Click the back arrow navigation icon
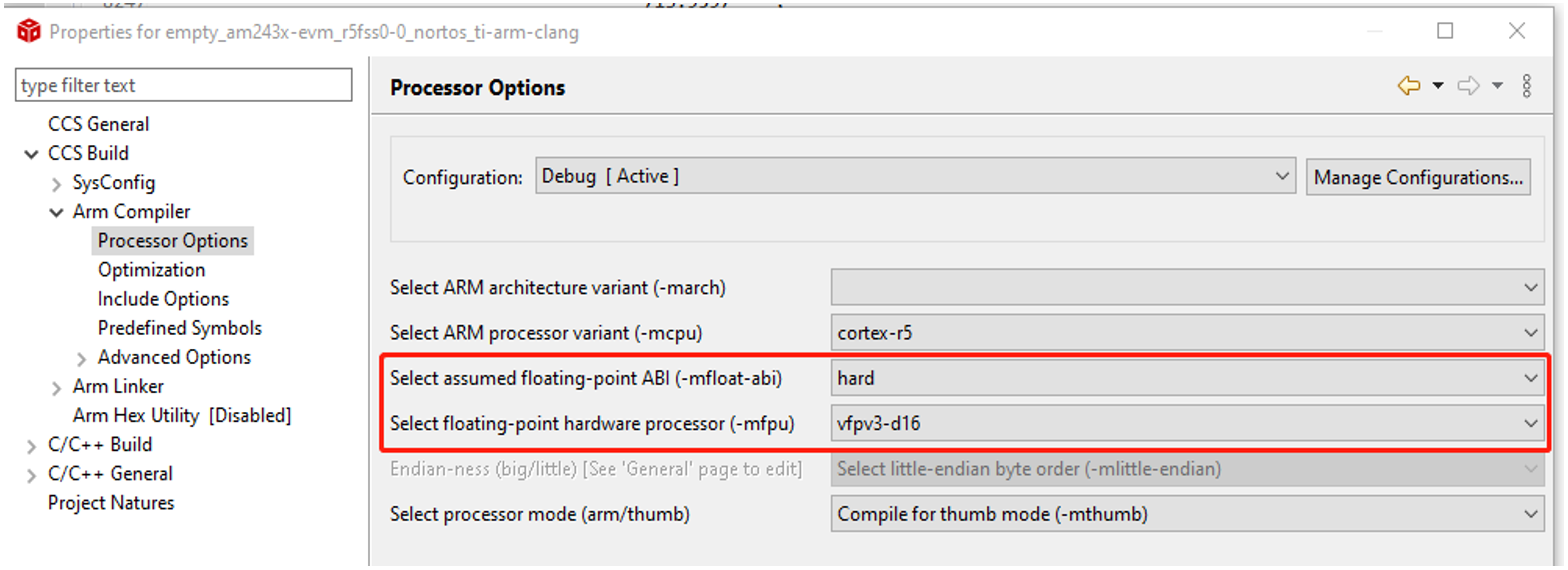 [1409, 87]
